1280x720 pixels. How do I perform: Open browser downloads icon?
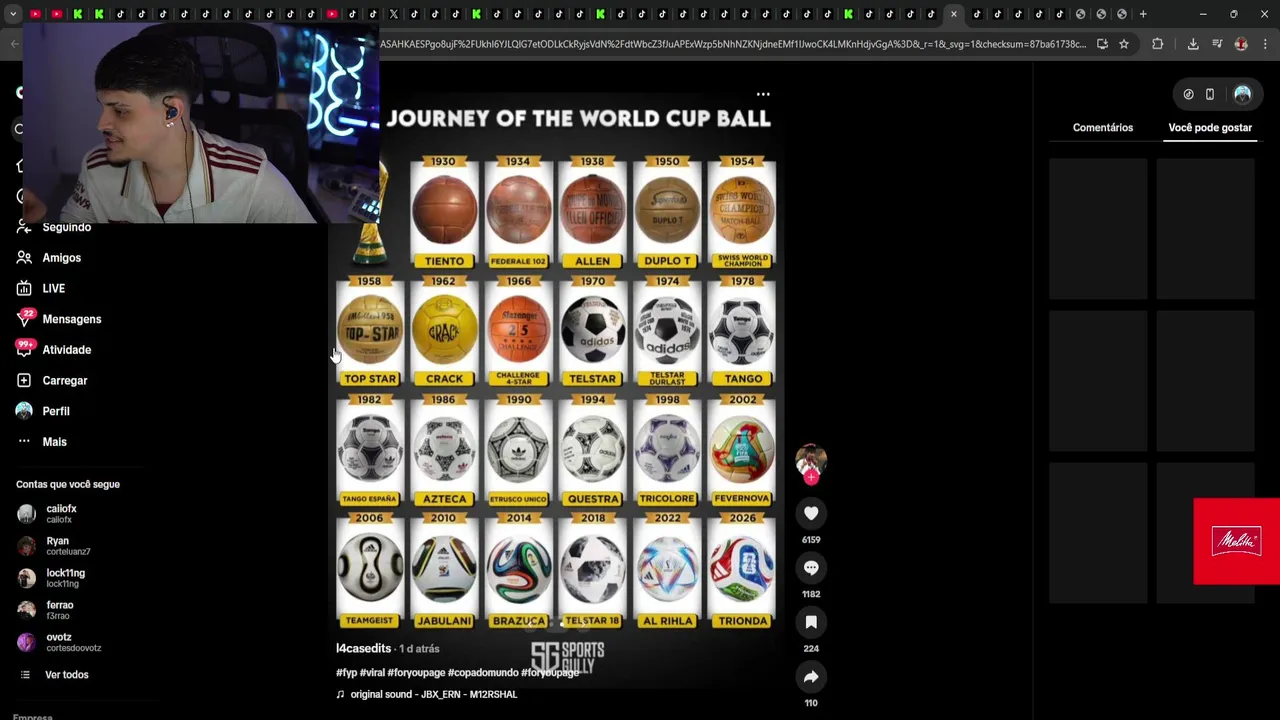[x=1193, y=44]
